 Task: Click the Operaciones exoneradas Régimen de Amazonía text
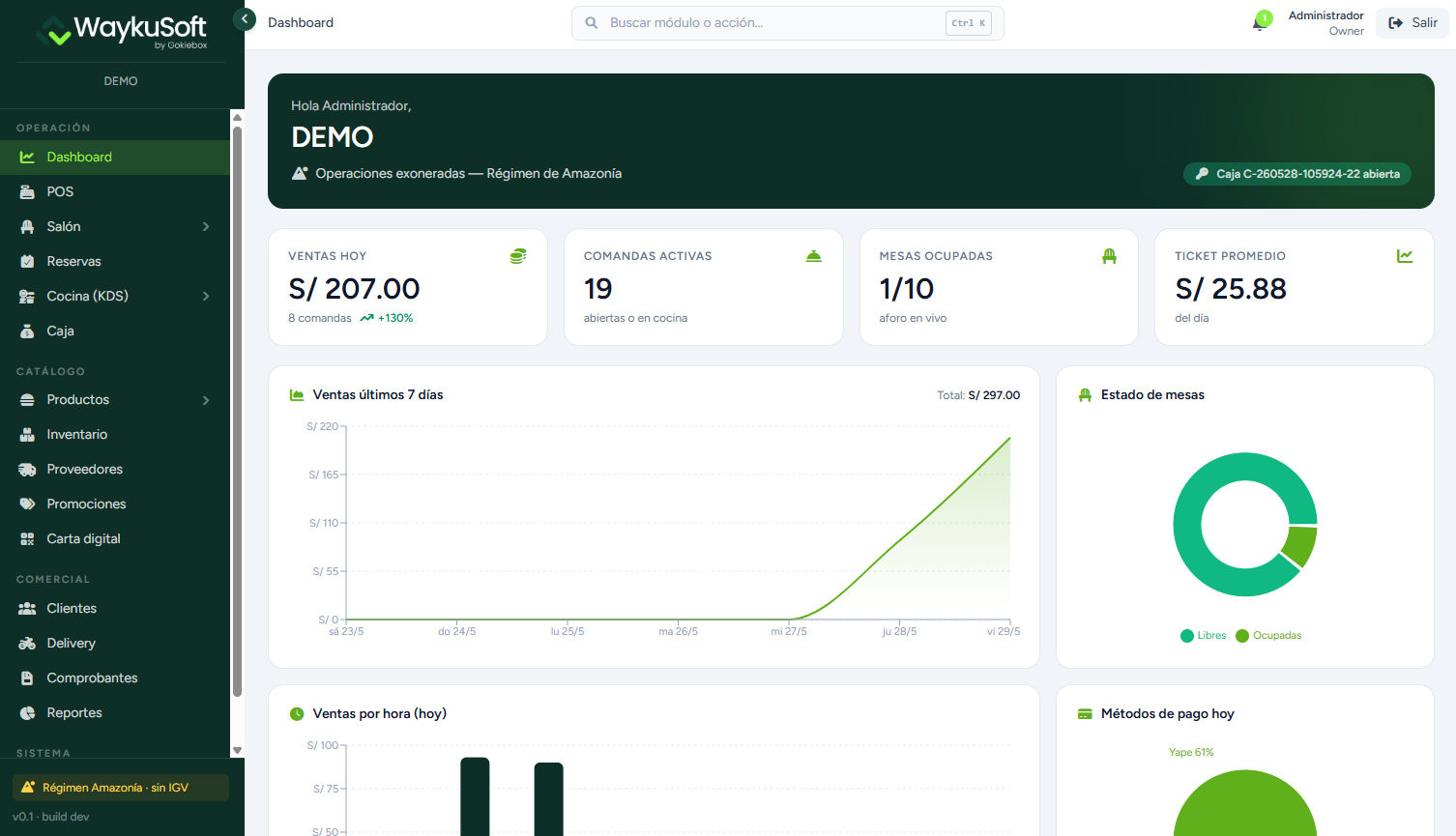[469, 174]
